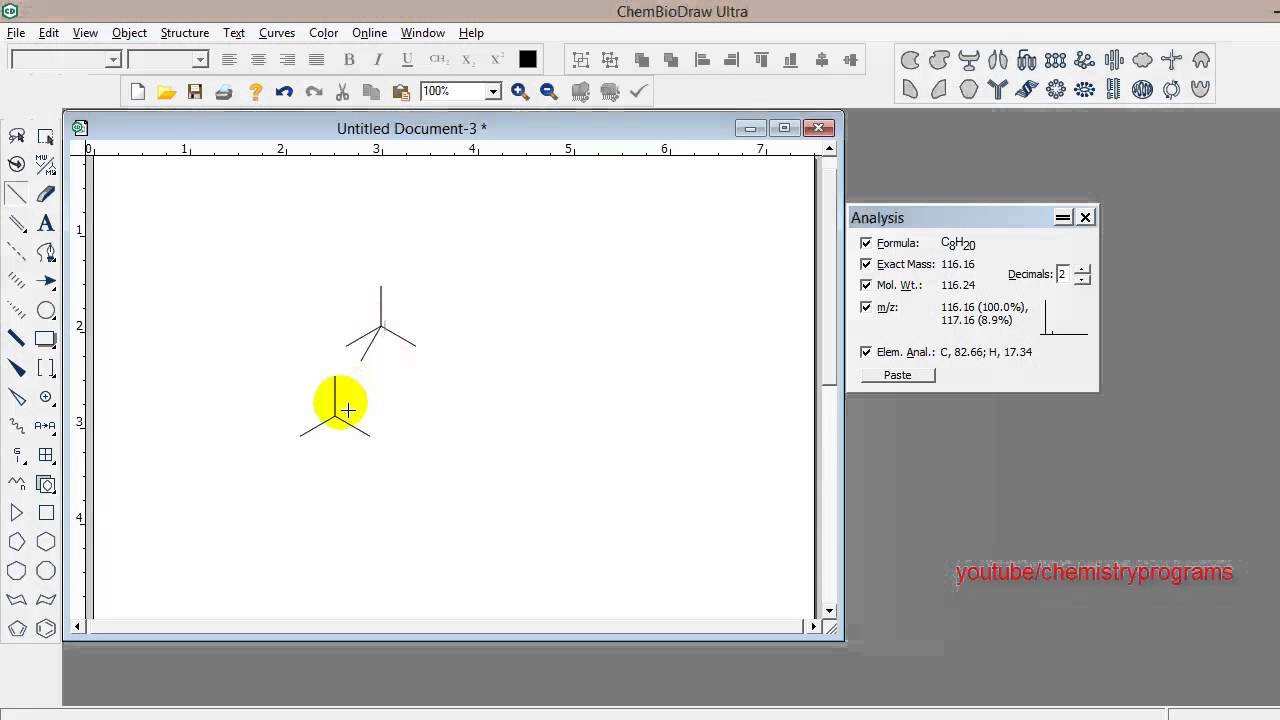The width and height of the screenshot is (1280, 720).
Task: Open the Structure menu
Action: 185,33
